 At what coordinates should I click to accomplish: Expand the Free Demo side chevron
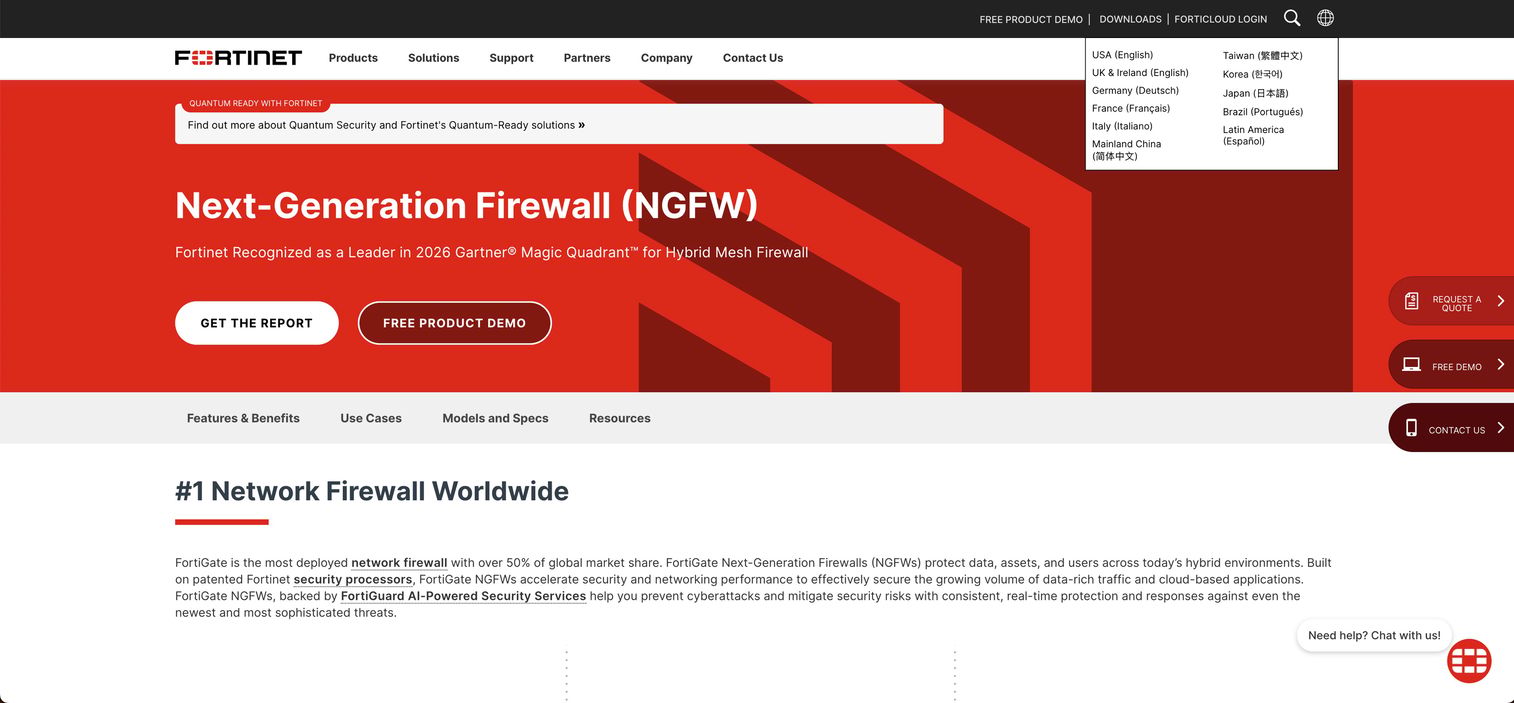[x=1500, y=365]
